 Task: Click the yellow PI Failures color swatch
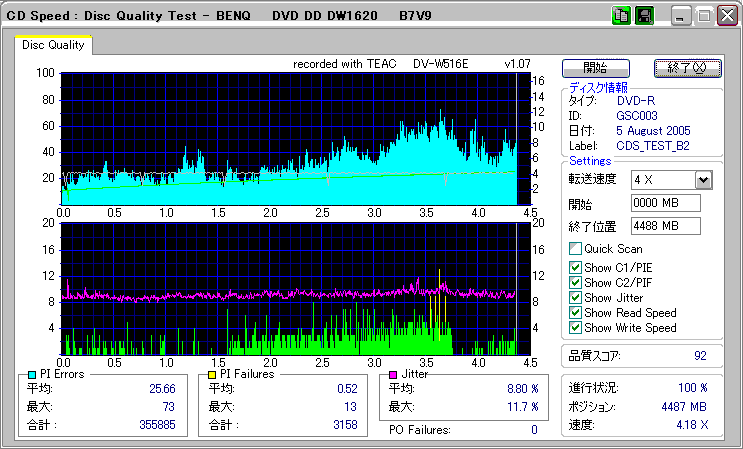pos(211,374)
